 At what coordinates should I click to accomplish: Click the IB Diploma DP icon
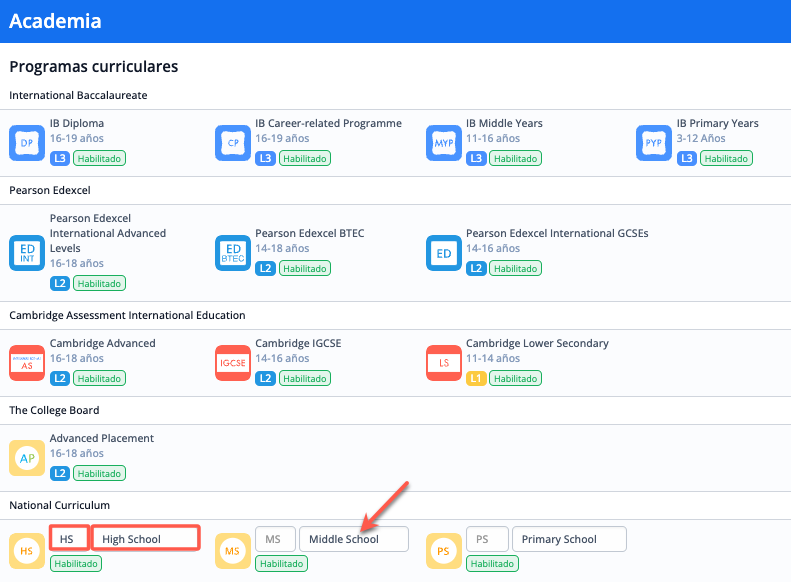coord(27,143)
